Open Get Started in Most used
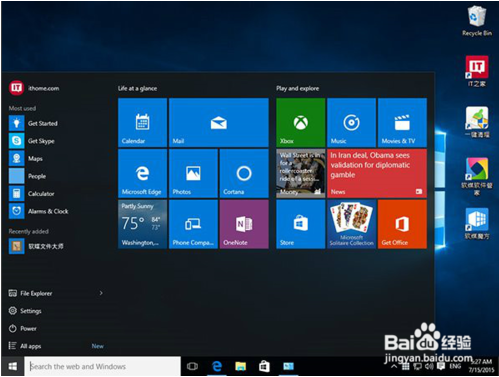Viewport: 499px width, 377px height. pyautogui.click(x=57, y=123)
